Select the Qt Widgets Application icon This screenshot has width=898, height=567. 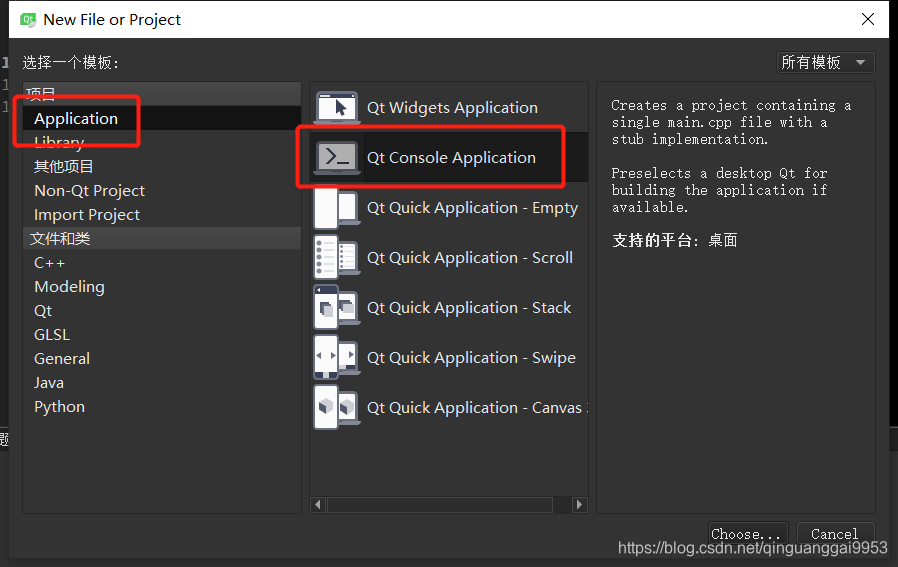[337, 108]
